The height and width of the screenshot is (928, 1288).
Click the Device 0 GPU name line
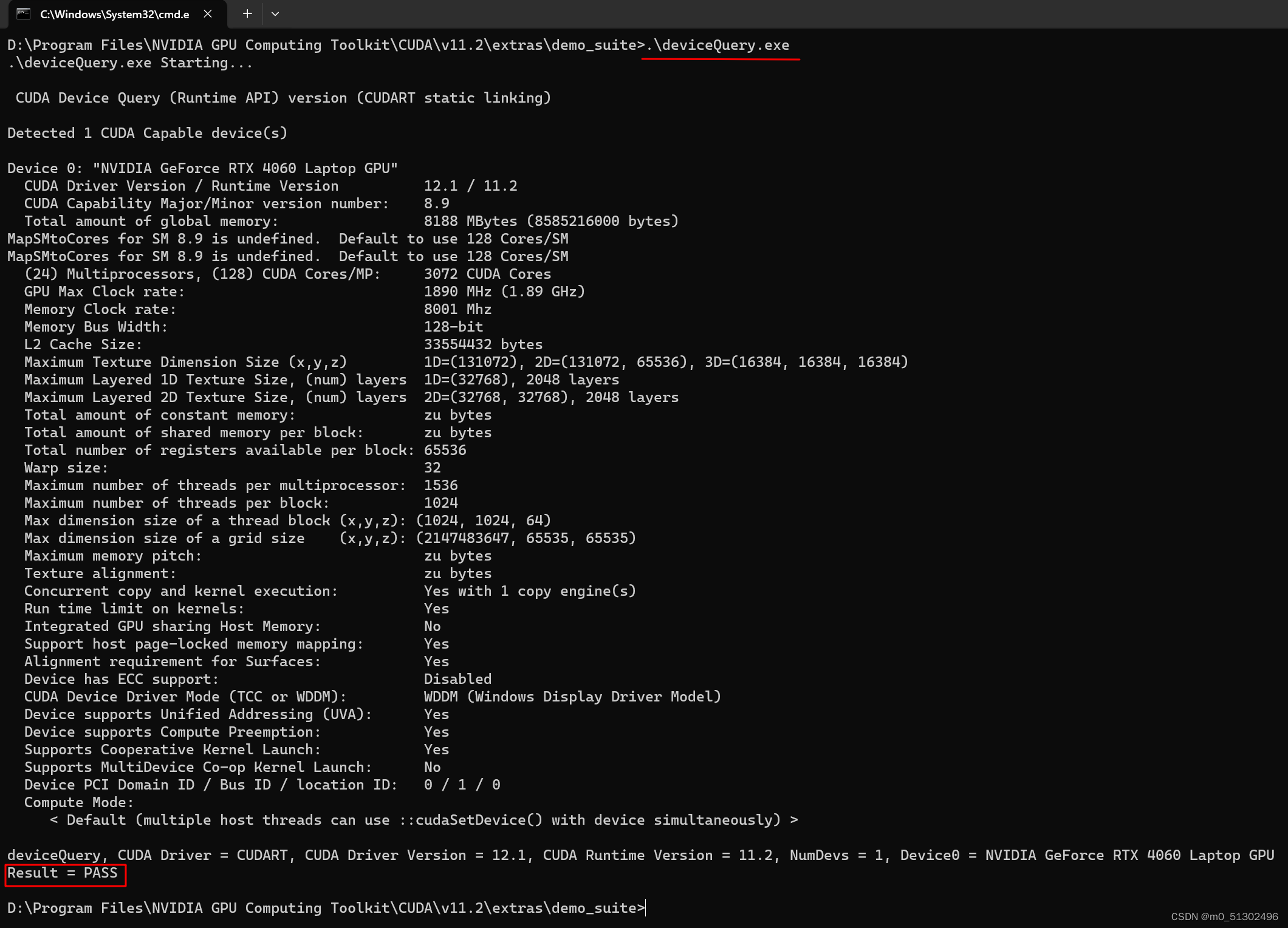200,168
